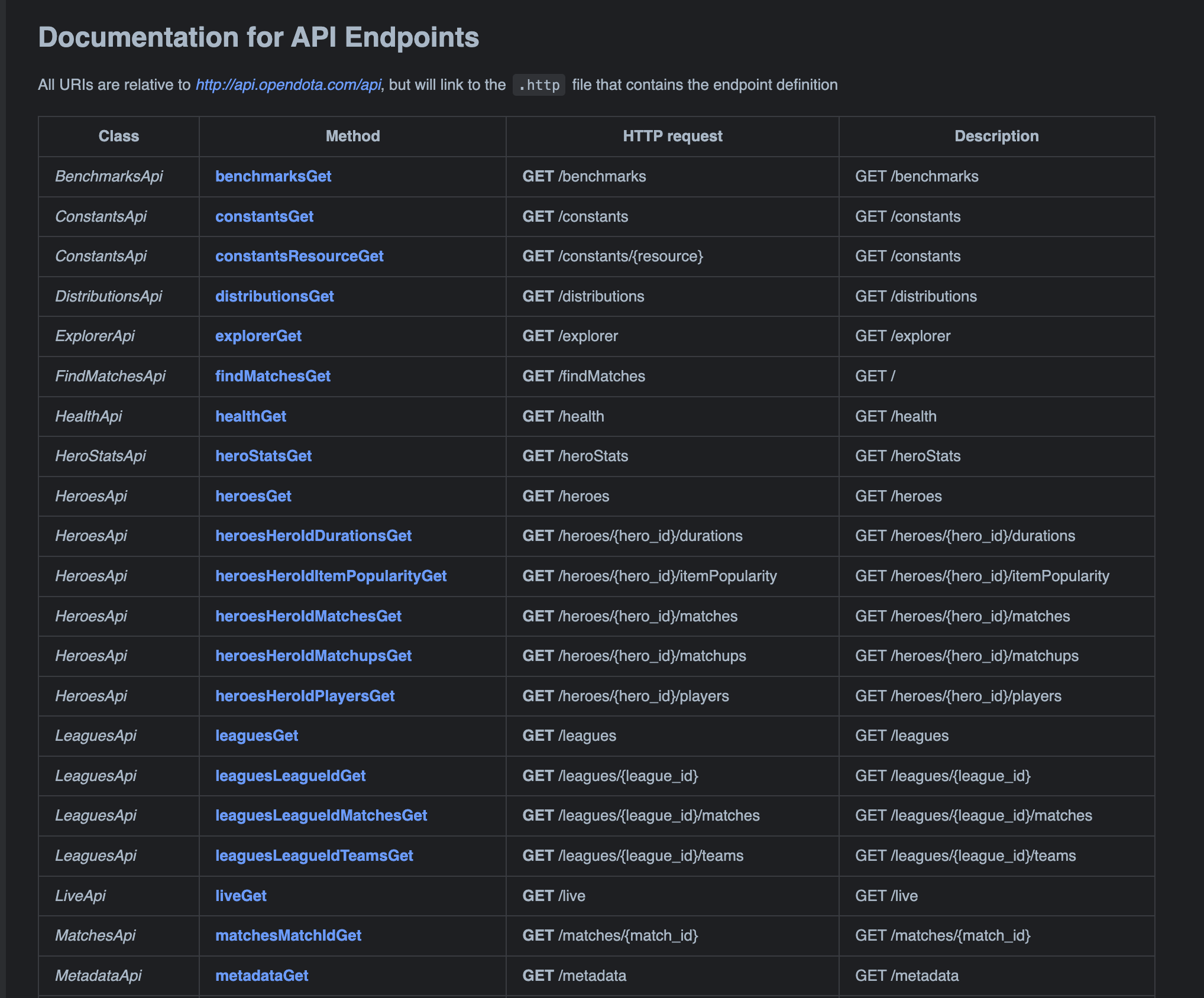Open heroesHeroIdItemPopularityGet documentation
1204x998 pixels.
(x=331, y=576)
